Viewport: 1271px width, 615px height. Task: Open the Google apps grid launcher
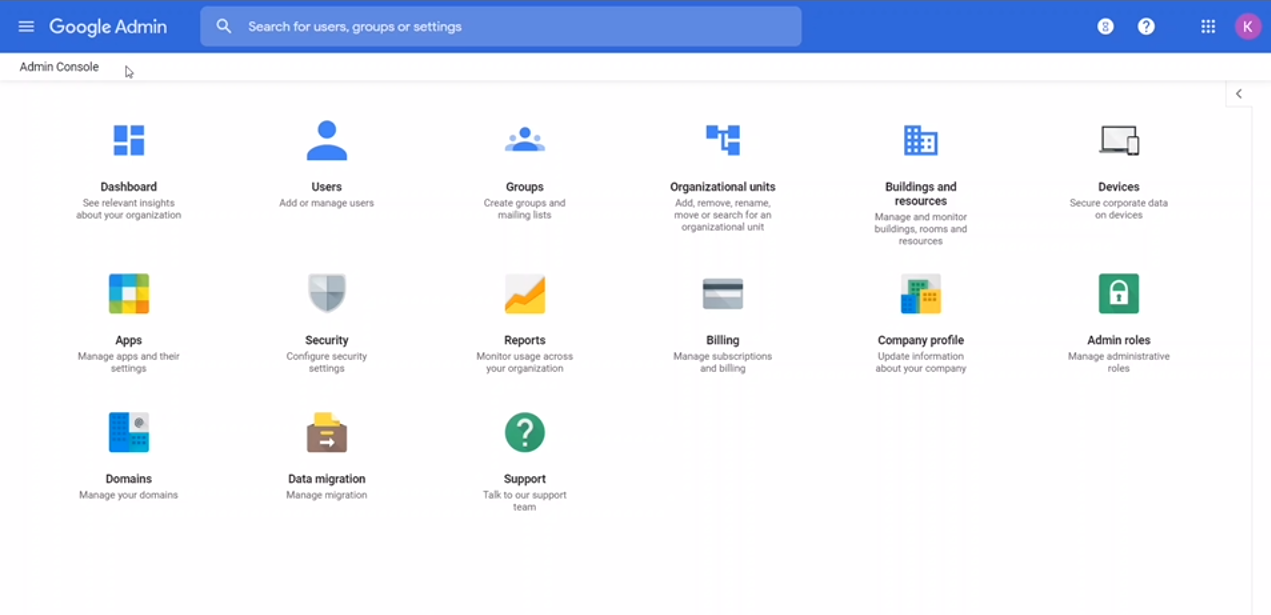[1208, 27]
